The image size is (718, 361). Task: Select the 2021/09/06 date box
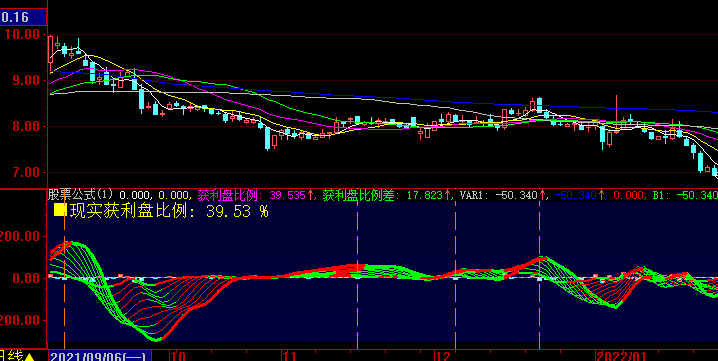tap(99, 356)
